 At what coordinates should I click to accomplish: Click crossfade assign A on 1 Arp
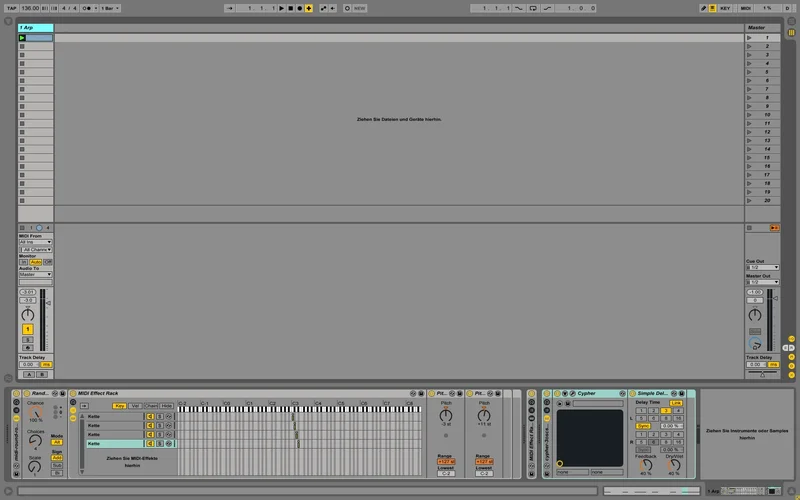[x=30, y=374]
